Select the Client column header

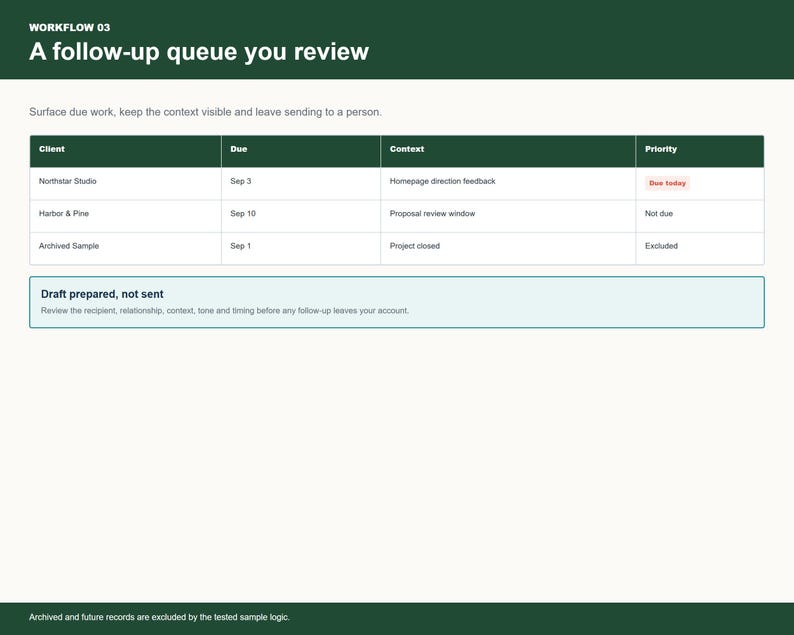[126, 151]
